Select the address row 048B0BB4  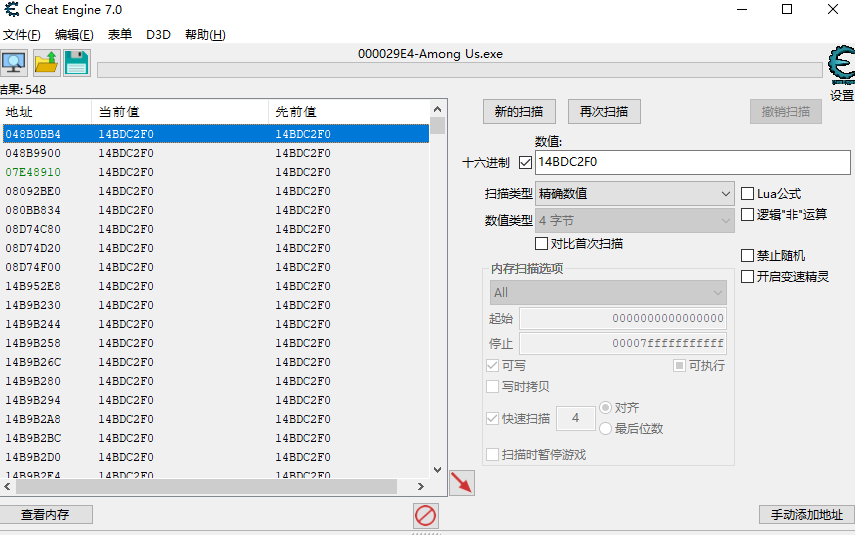(216, 134)
